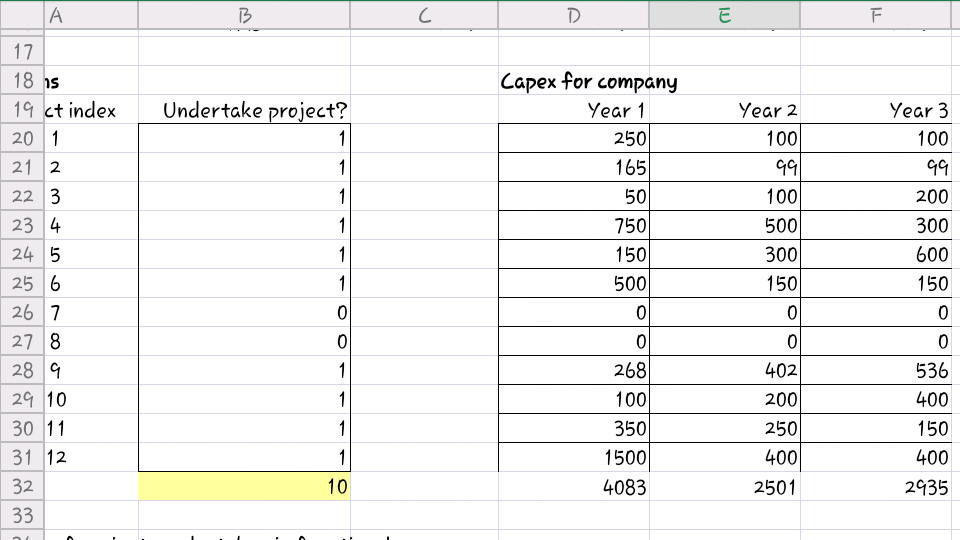Select Year 3 cell in row 29

coord(876,399)
